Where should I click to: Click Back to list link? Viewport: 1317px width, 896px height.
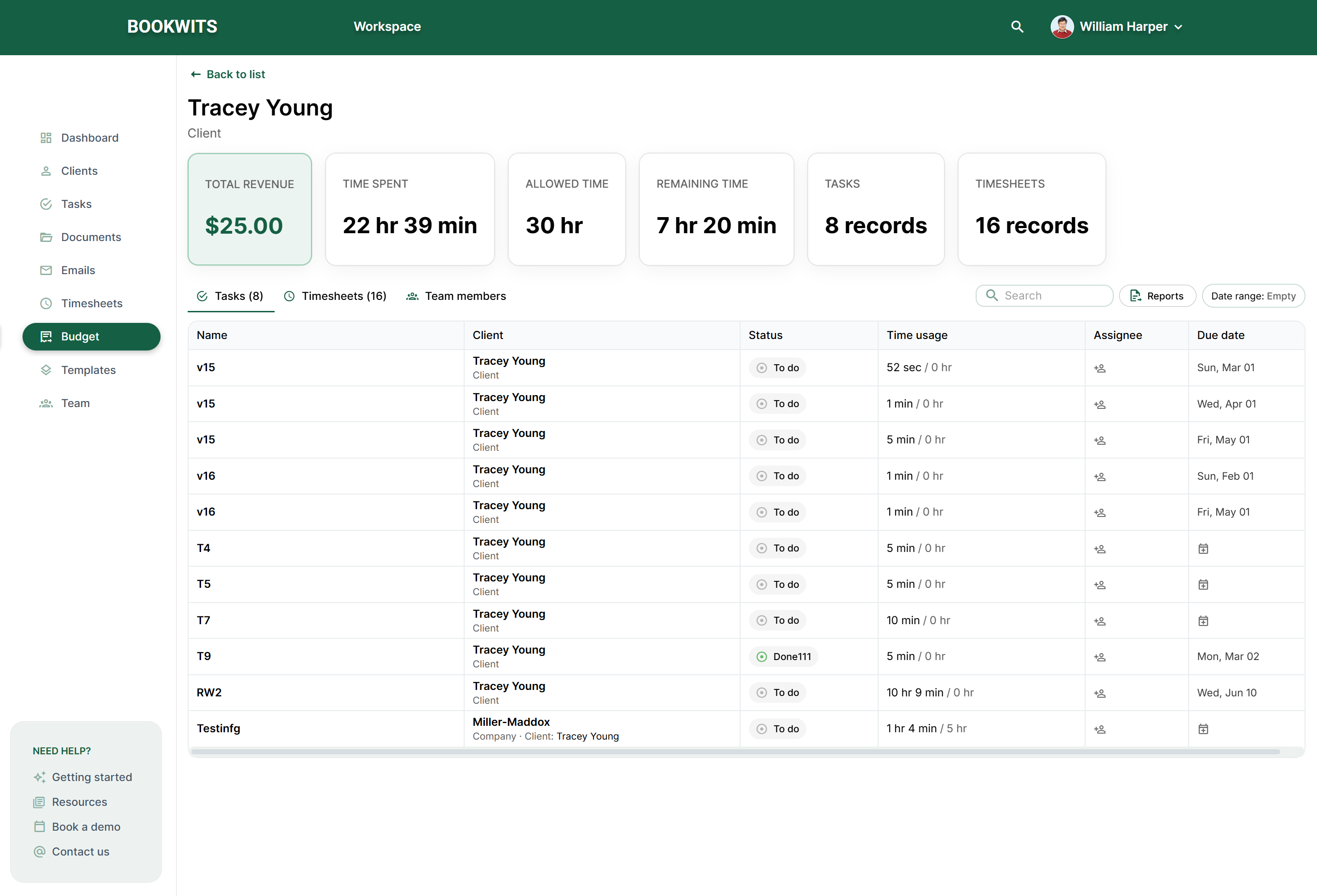click(x=228, y=74)
